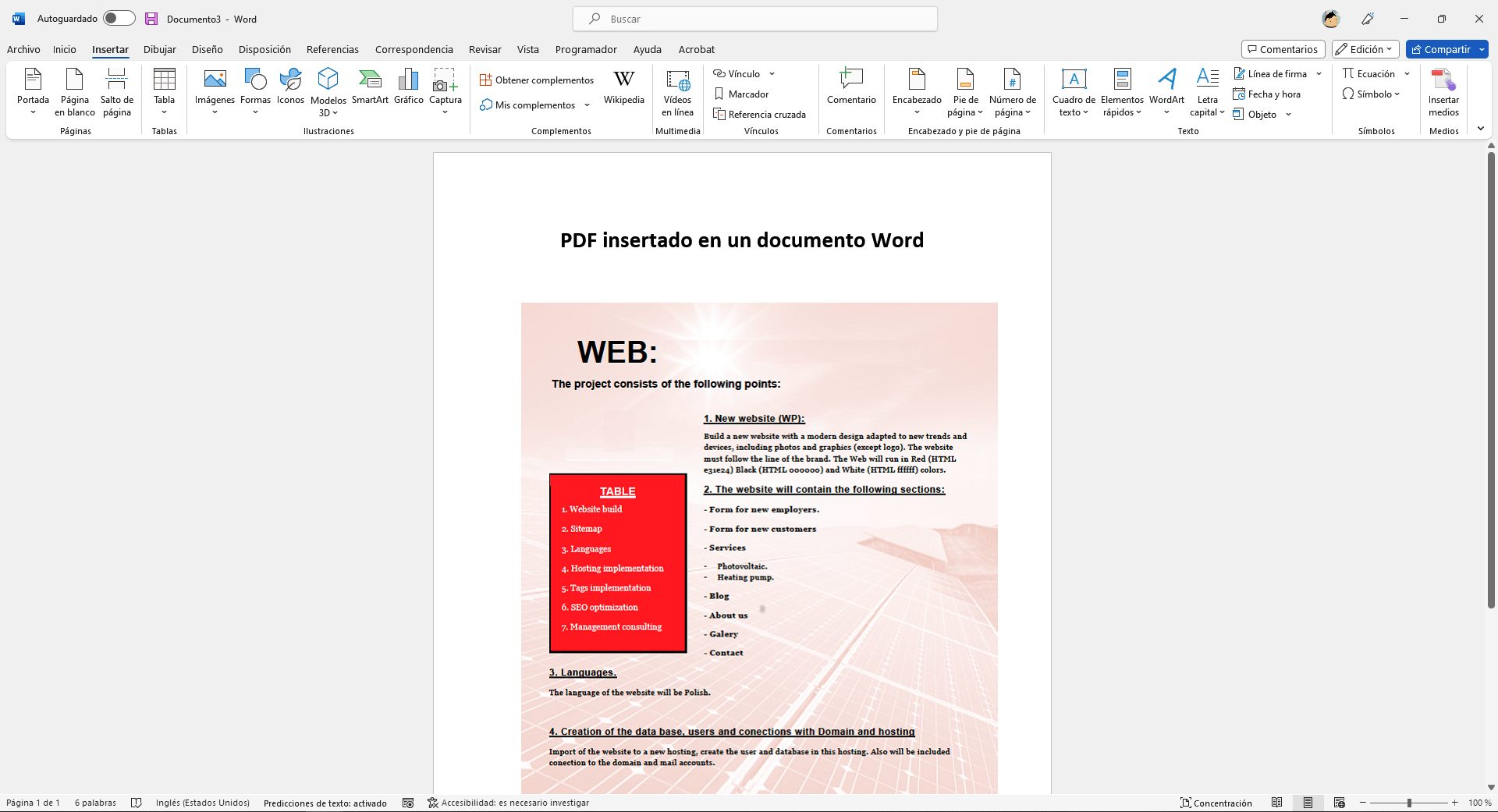Check Accesibilidad status in status bar
The height and width of the screenshot is (812, 1498).
[508, 803]
